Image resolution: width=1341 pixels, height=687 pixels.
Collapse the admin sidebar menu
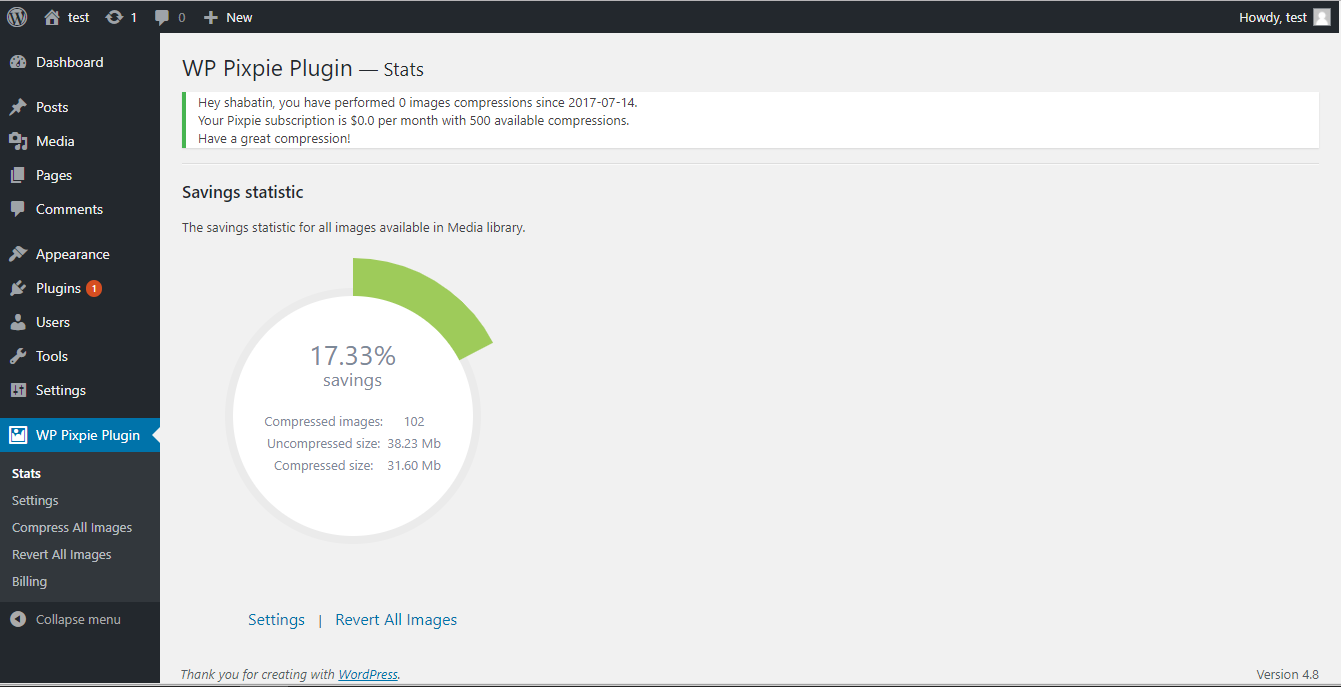[66, 619]
